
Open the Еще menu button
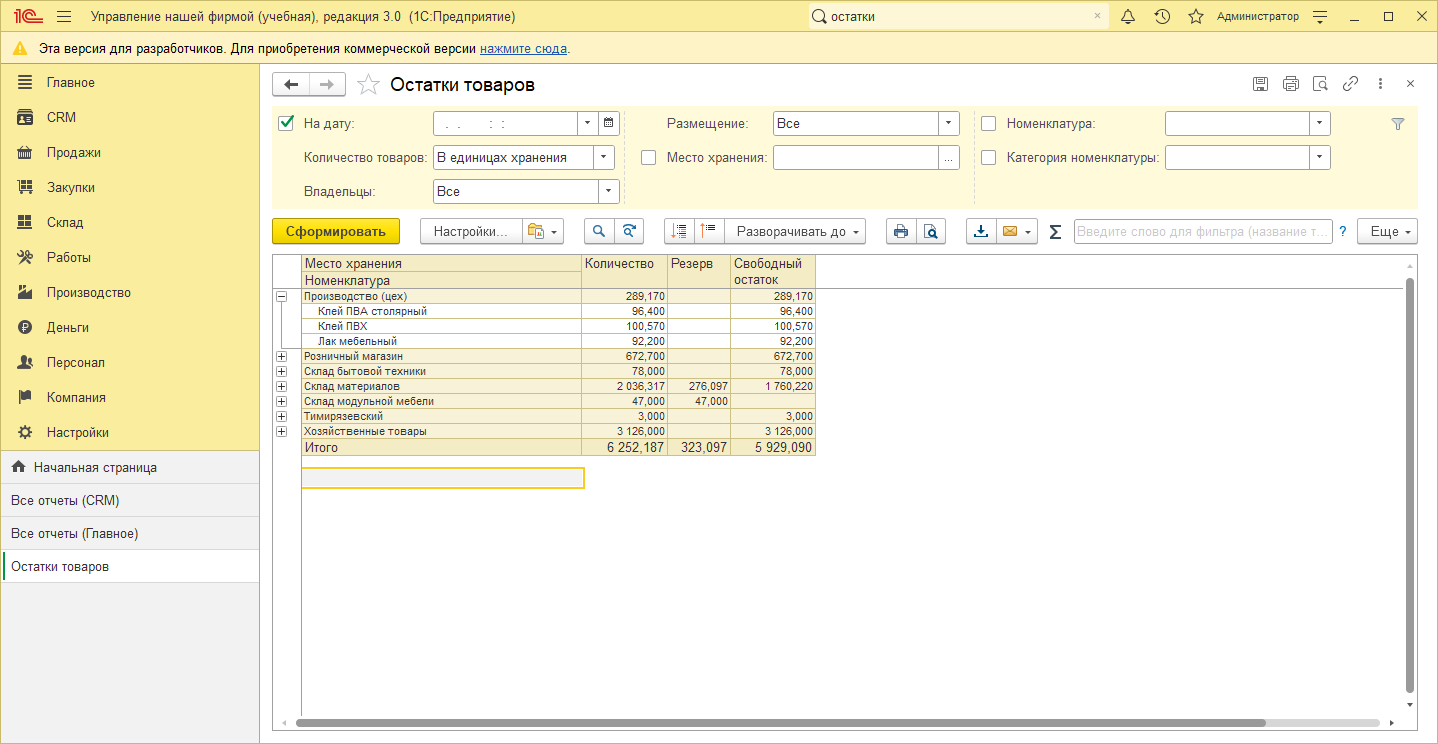point(1387,231)
